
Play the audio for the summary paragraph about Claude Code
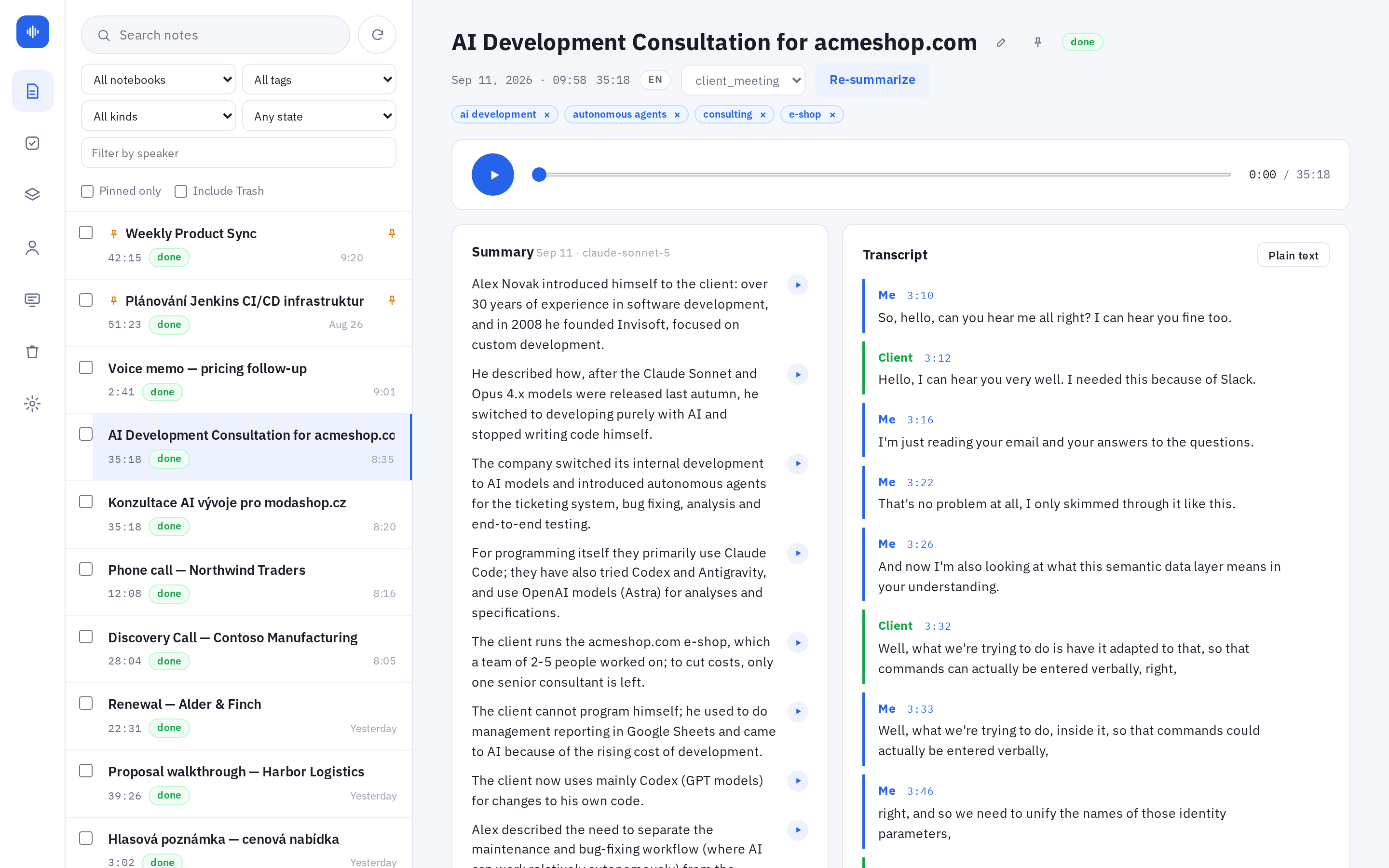click(x=798, y=554)
